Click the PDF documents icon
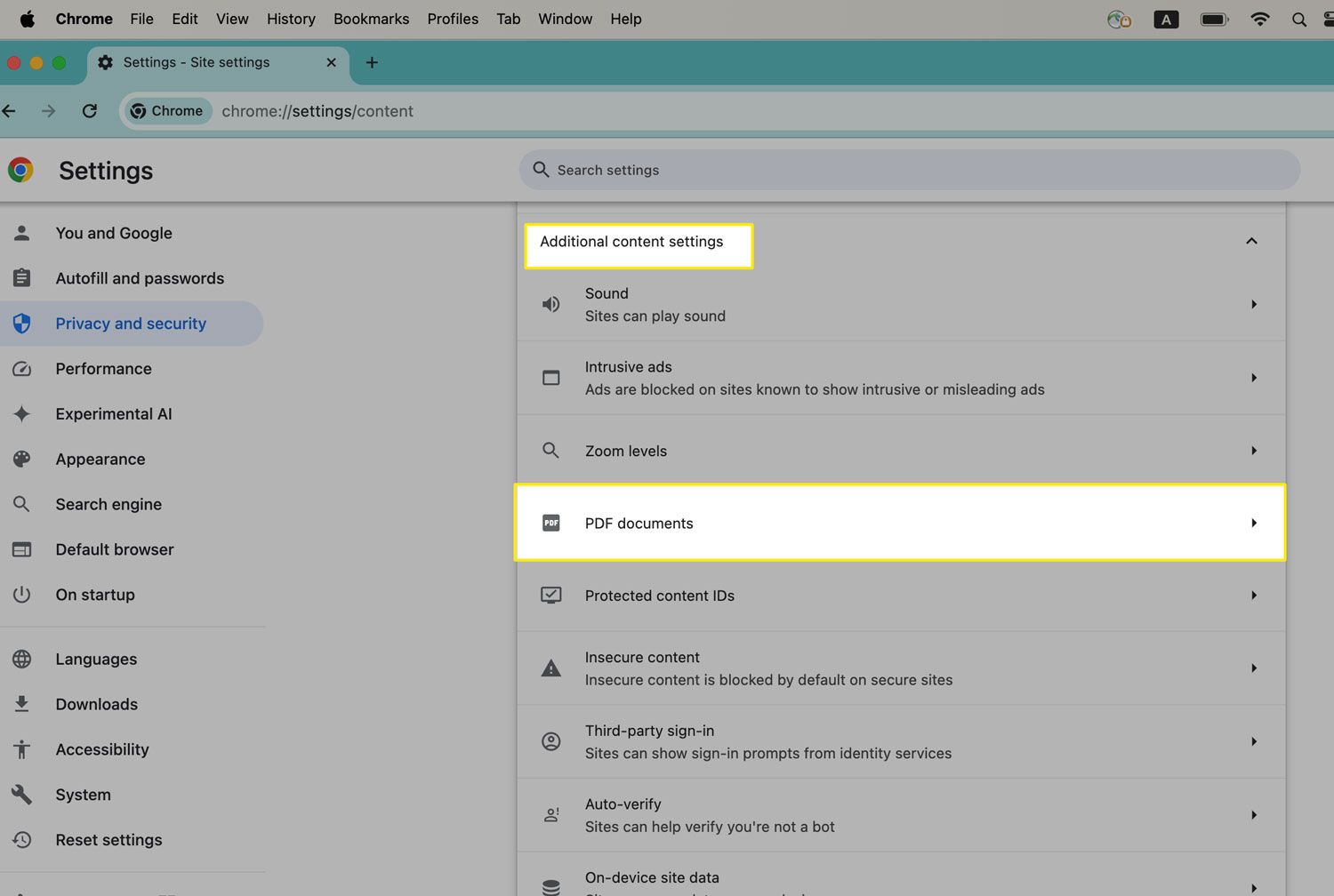1334x896 pixels. [551, 523]
